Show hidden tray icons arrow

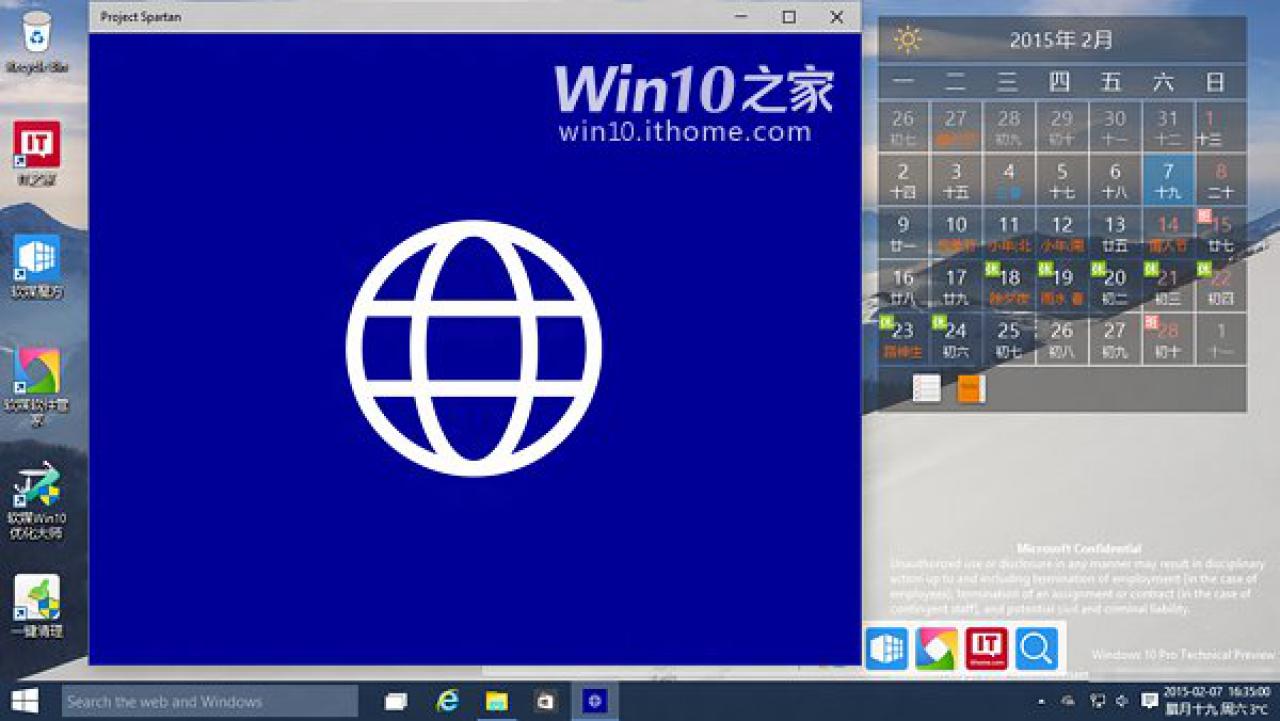point(1042,701)
